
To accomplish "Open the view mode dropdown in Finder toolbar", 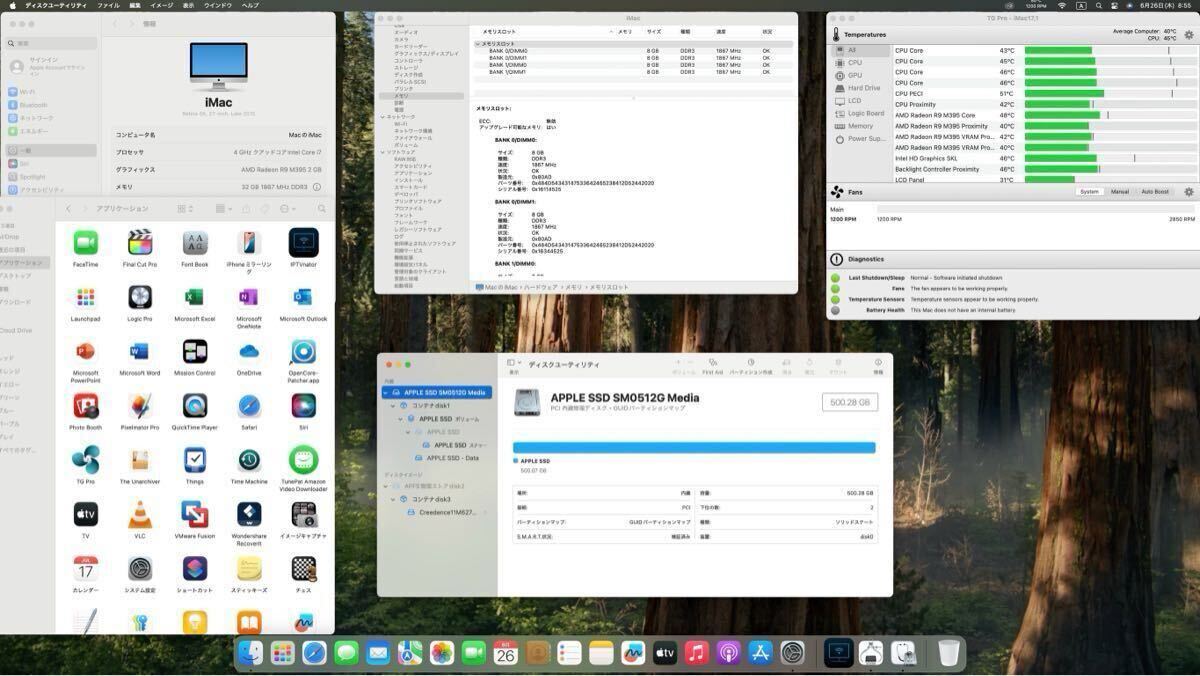I will tap(185, 209).
